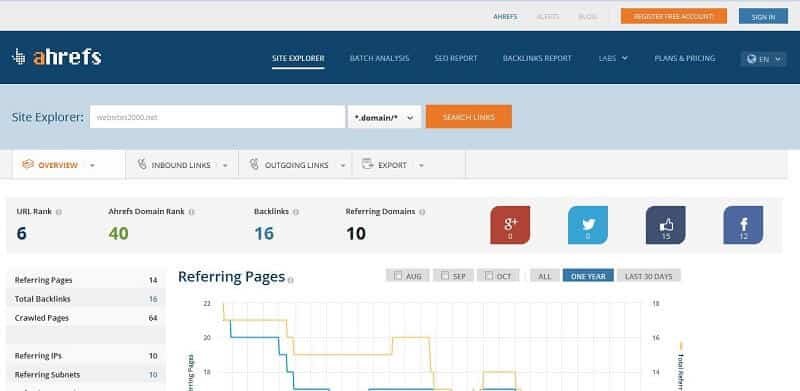Viewport: 800px width, 391px height.
Task: Open the EN language selector arrow
Action: pyautogui.click(x=778, y=59)
